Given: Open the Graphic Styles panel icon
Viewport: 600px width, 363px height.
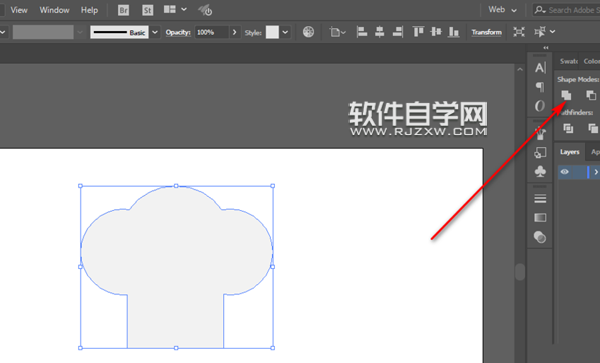Looking at the screenshot, I should (x=540, y=153).
